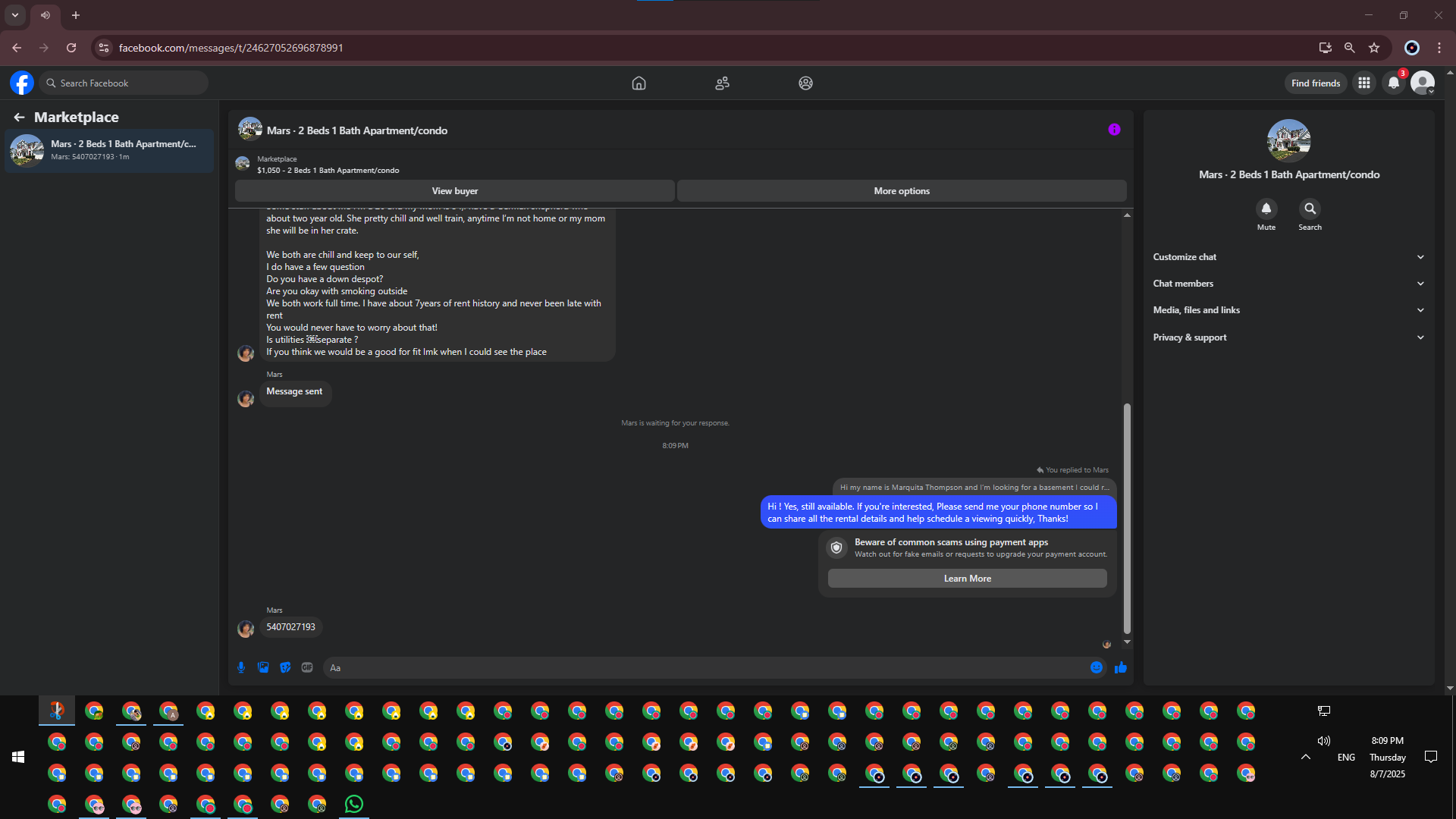This screenshot has width=1456, height=819.
Task: Open the Chrome three-dot menu
Action: [1439, 48]
